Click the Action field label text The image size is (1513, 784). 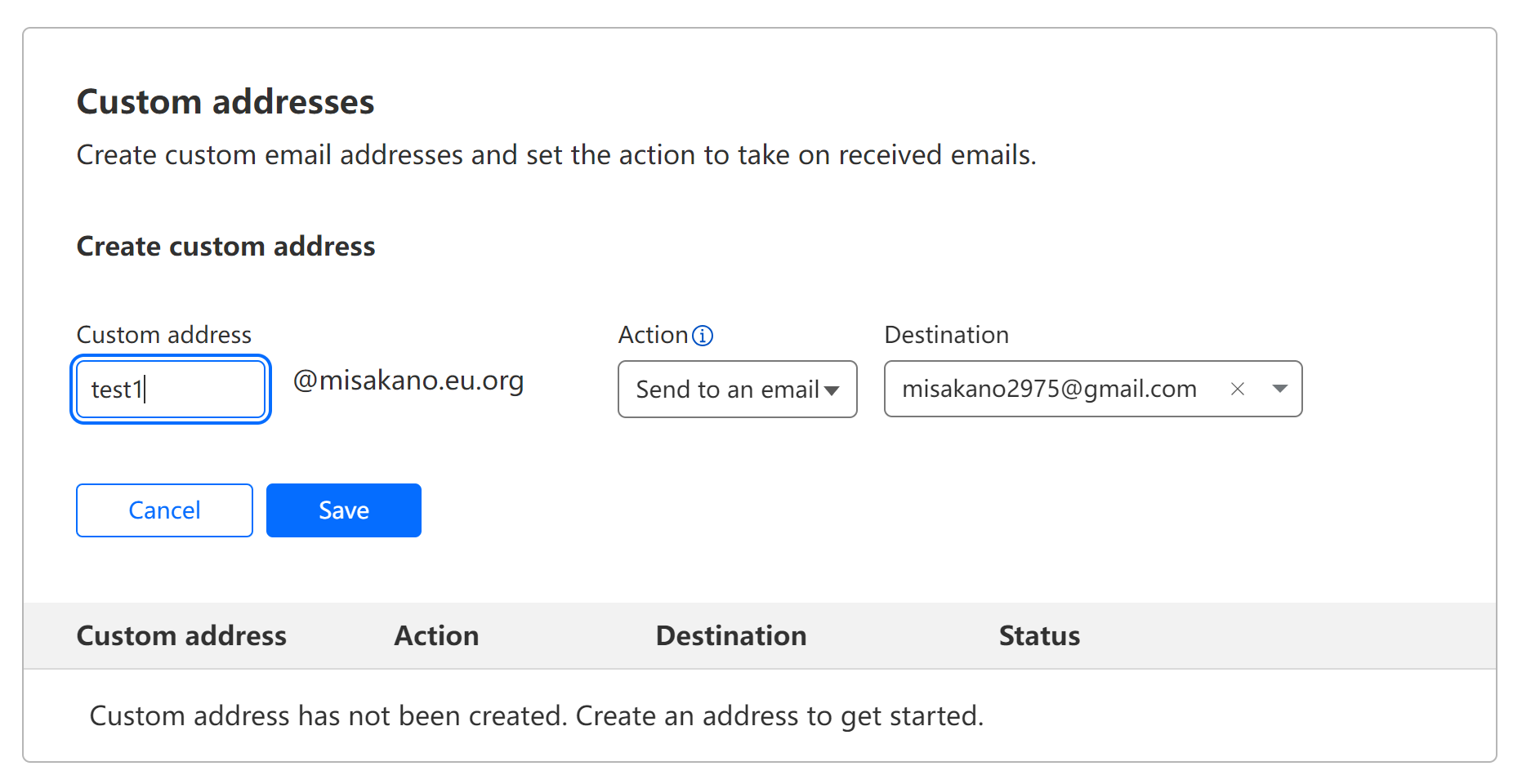coord(654,335)
